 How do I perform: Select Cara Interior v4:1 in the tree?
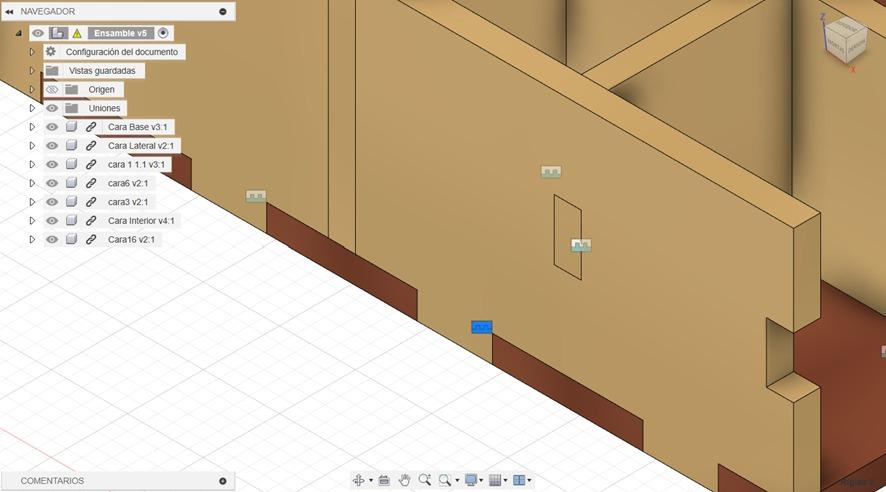click(141, 221)
